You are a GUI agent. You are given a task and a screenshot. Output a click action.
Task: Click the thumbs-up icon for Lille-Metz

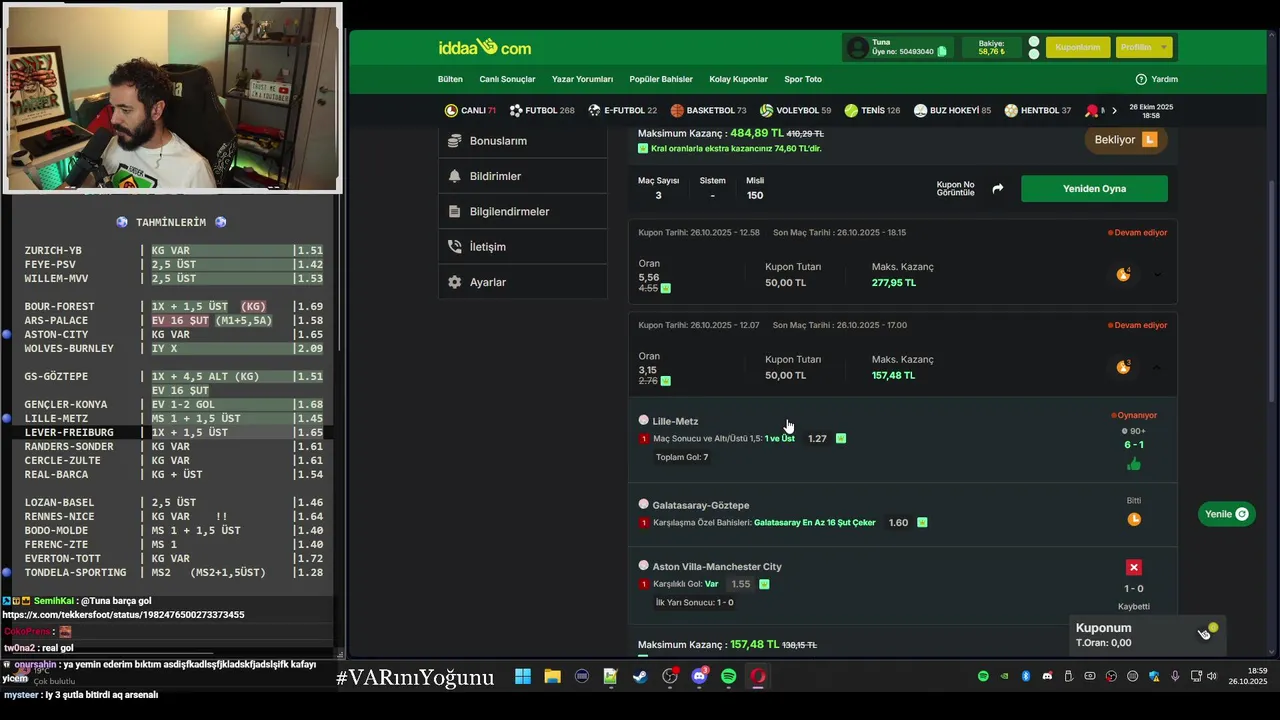(1133, 464)
